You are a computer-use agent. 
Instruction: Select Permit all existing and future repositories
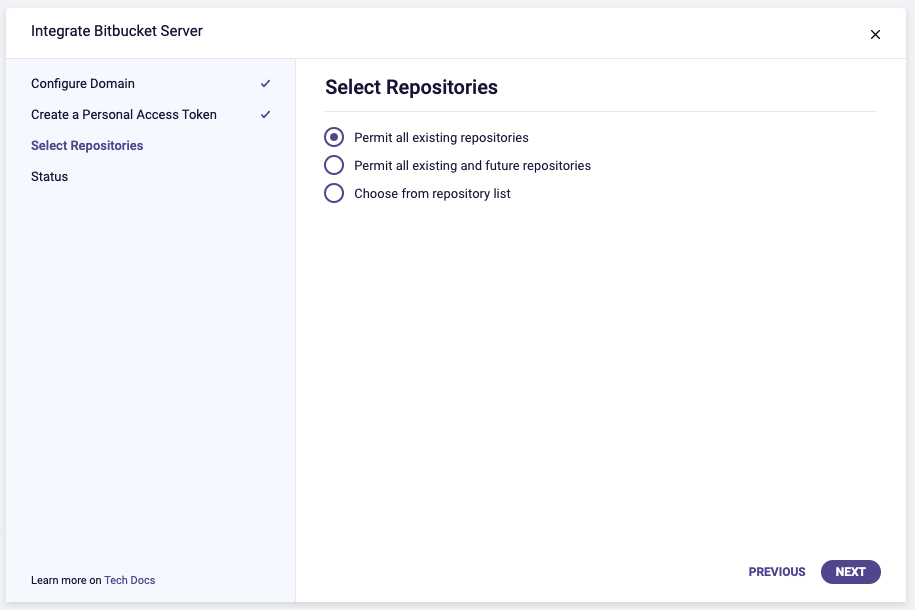pos(334,165)
